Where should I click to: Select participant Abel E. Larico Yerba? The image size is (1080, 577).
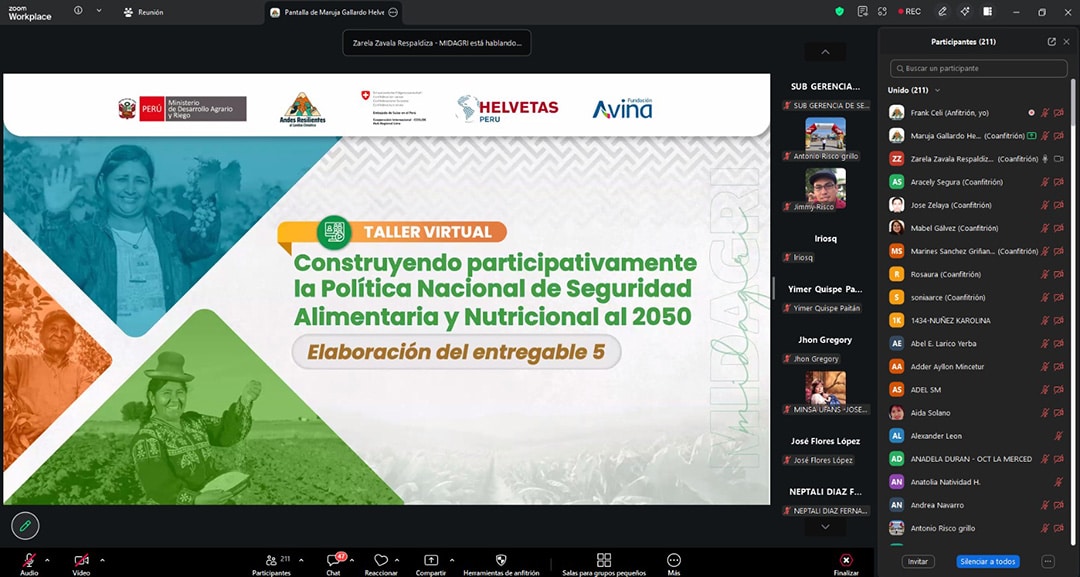pos(977,344)
